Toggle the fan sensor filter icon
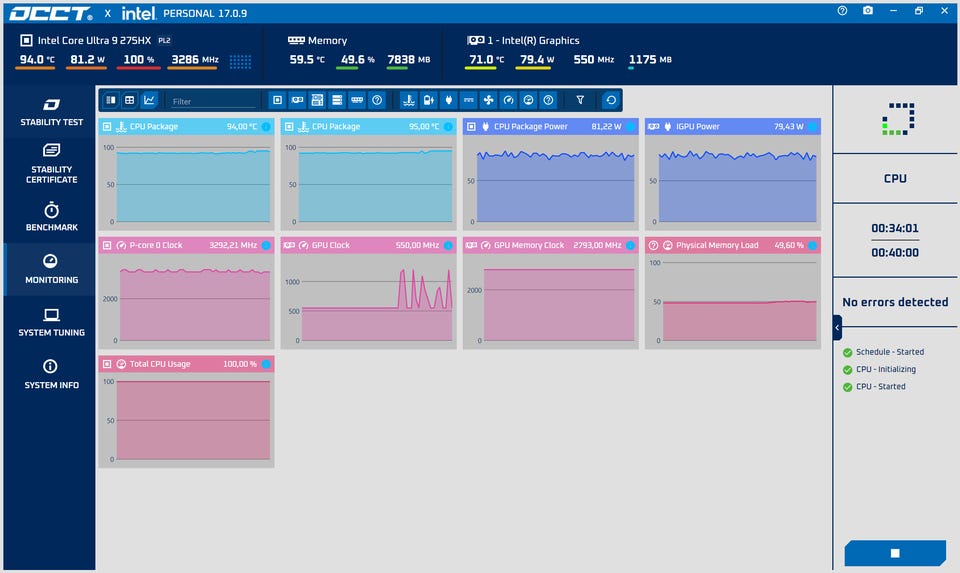The width and height of the screenshot is (960, 573). (488, 100)
